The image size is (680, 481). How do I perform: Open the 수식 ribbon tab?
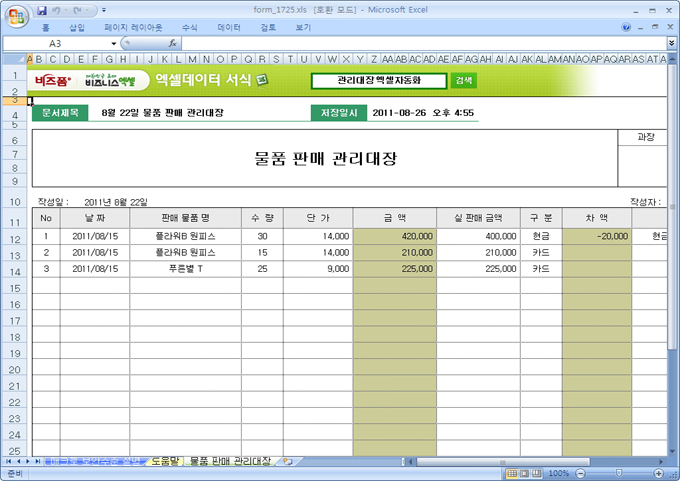[190, 28]
